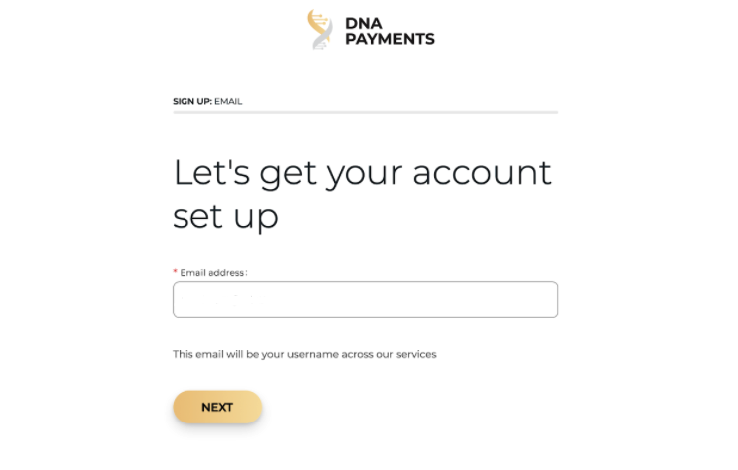This screenshot has height=470, width=738.
Task: Click the word "your" in the heading
Action: tap(365, 175)
